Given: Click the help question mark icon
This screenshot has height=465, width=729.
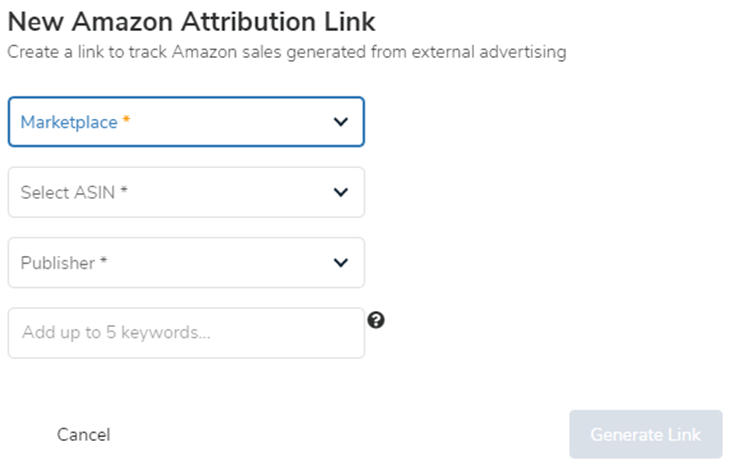Looking at the screenshot, I should 376,320.
